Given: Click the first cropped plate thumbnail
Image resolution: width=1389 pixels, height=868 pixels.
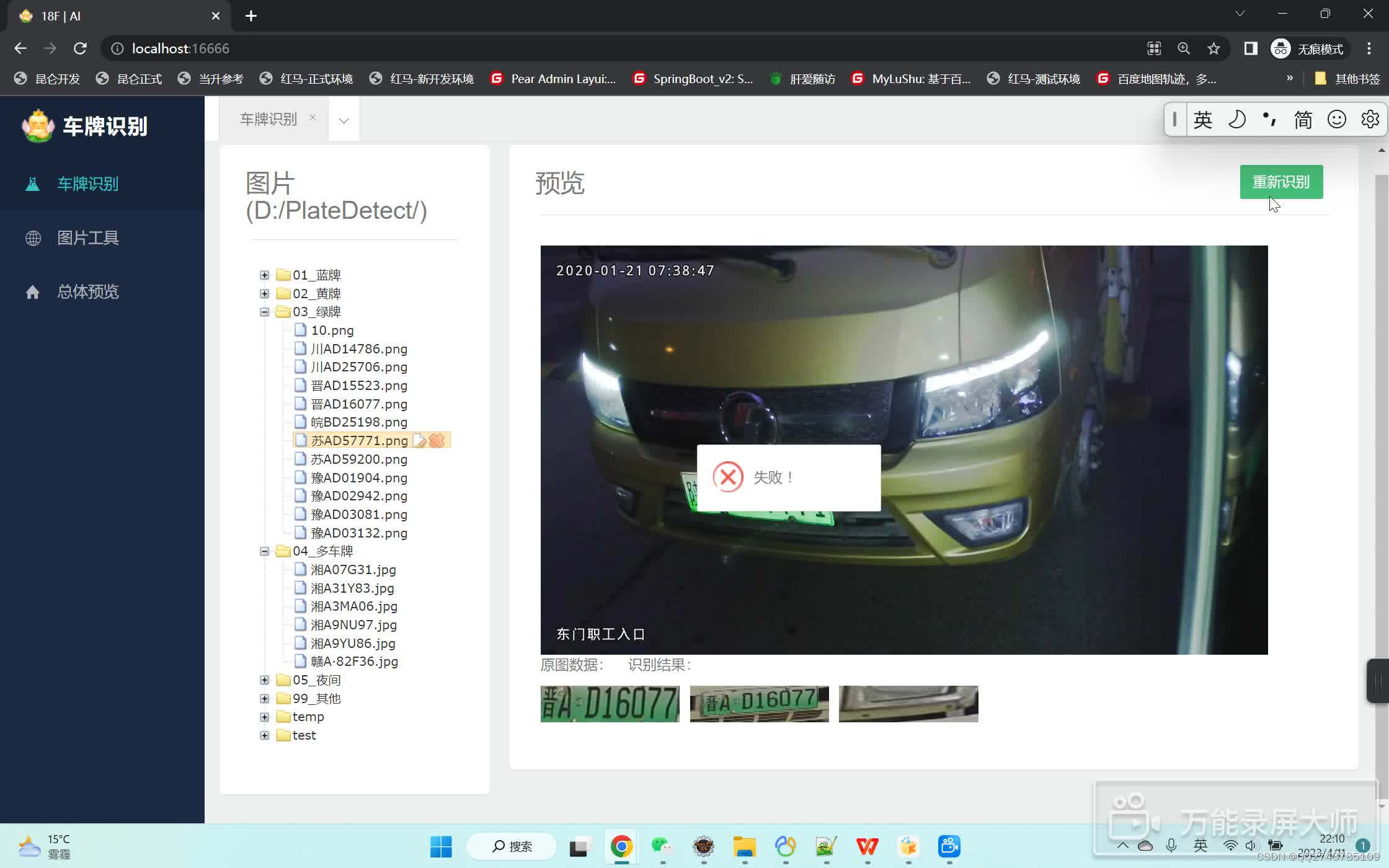Looking at the screenshot, I should (x=610, y=704).
